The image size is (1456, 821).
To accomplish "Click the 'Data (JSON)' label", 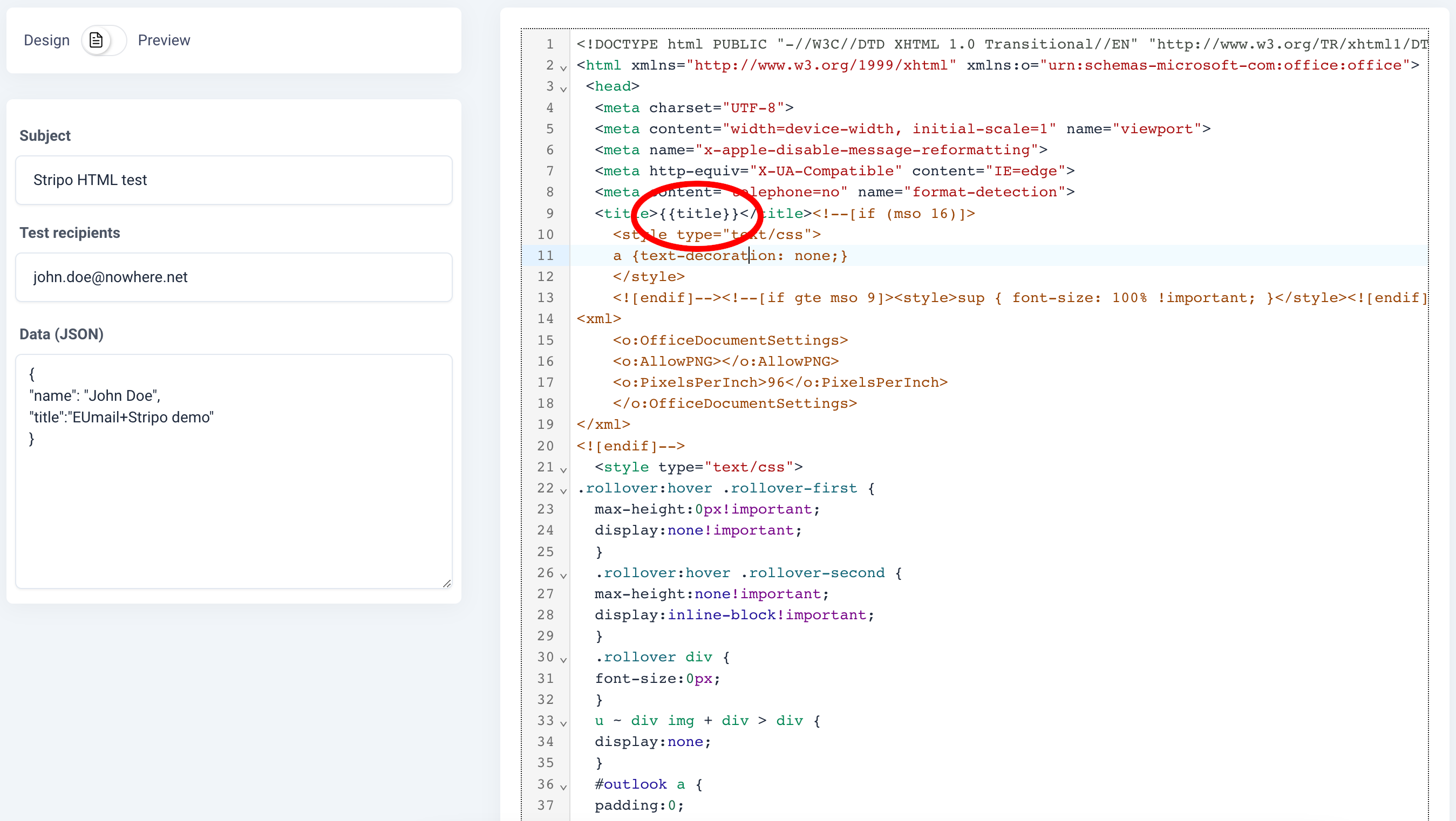I will coord(62,334).
